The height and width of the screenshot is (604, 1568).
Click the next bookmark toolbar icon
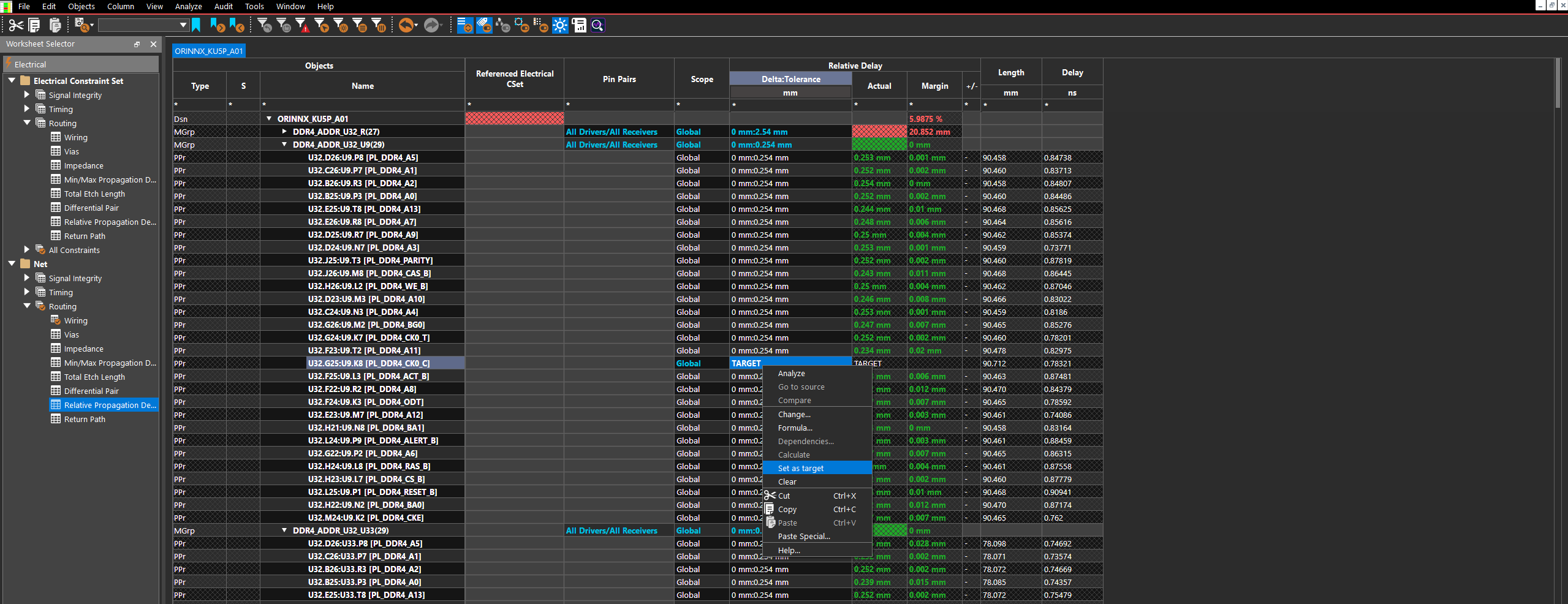pos(218,25)
